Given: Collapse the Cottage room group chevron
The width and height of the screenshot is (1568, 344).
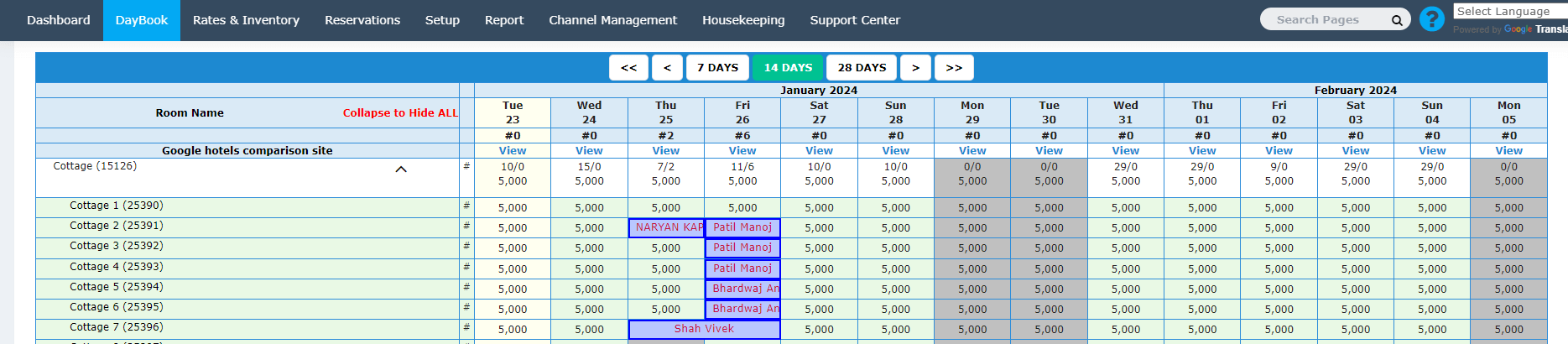Looking at the screenshot, I should point(401,169).
